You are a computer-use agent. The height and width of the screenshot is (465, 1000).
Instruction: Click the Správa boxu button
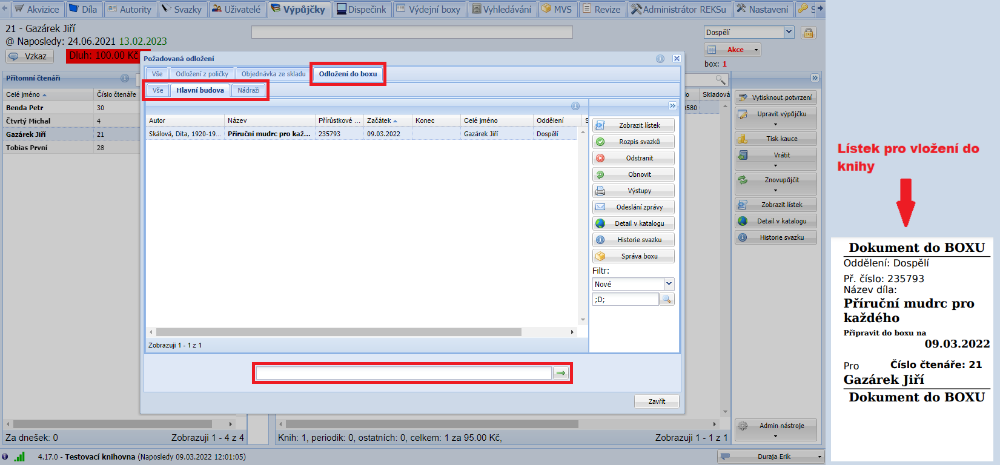coord(634,255)
